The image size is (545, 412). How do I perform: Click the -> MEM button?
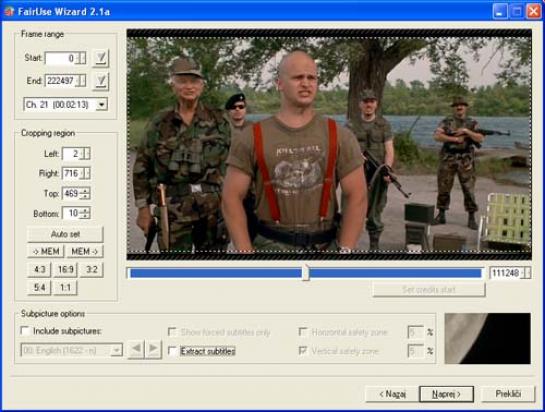[46, 251]
